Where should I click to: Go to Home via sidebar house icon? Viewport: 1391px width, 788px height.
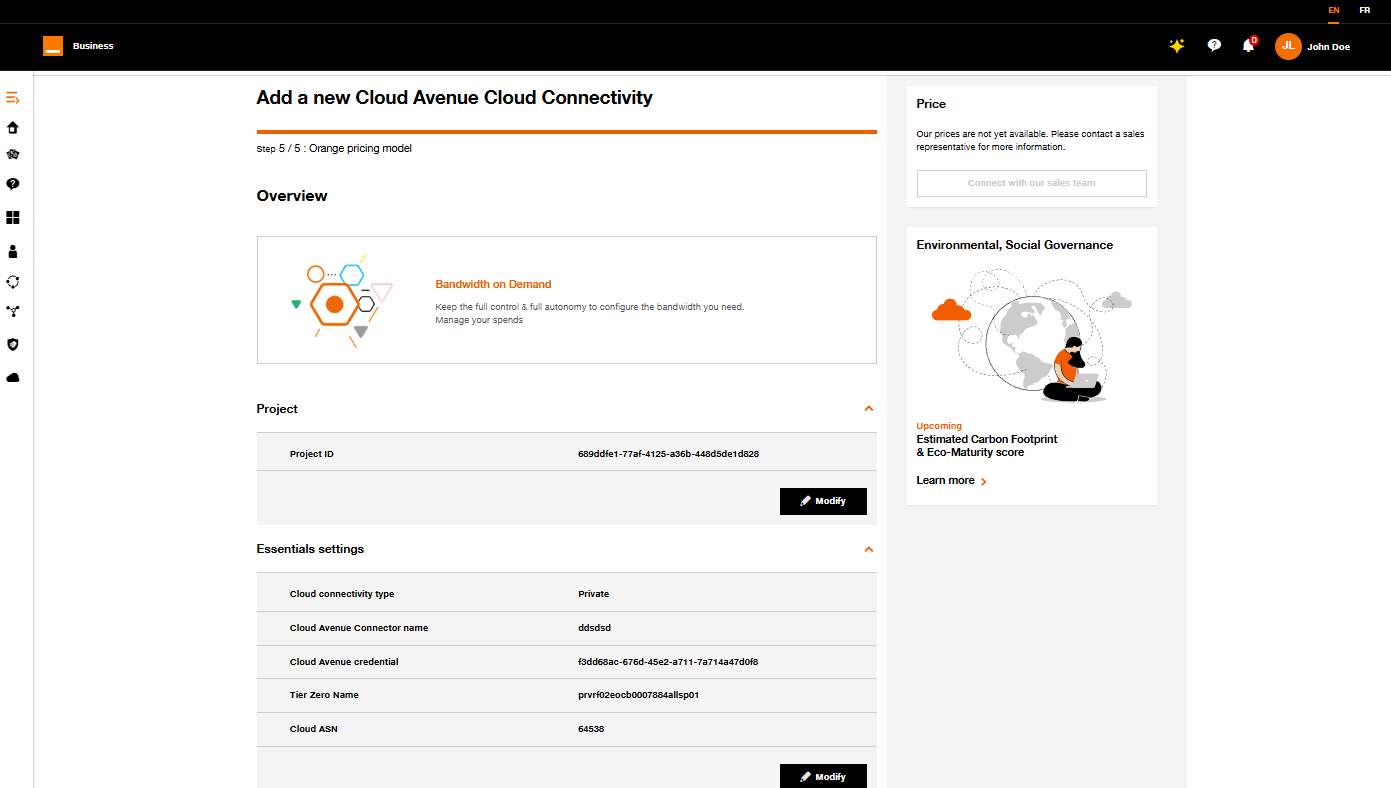tap(13, 127)
